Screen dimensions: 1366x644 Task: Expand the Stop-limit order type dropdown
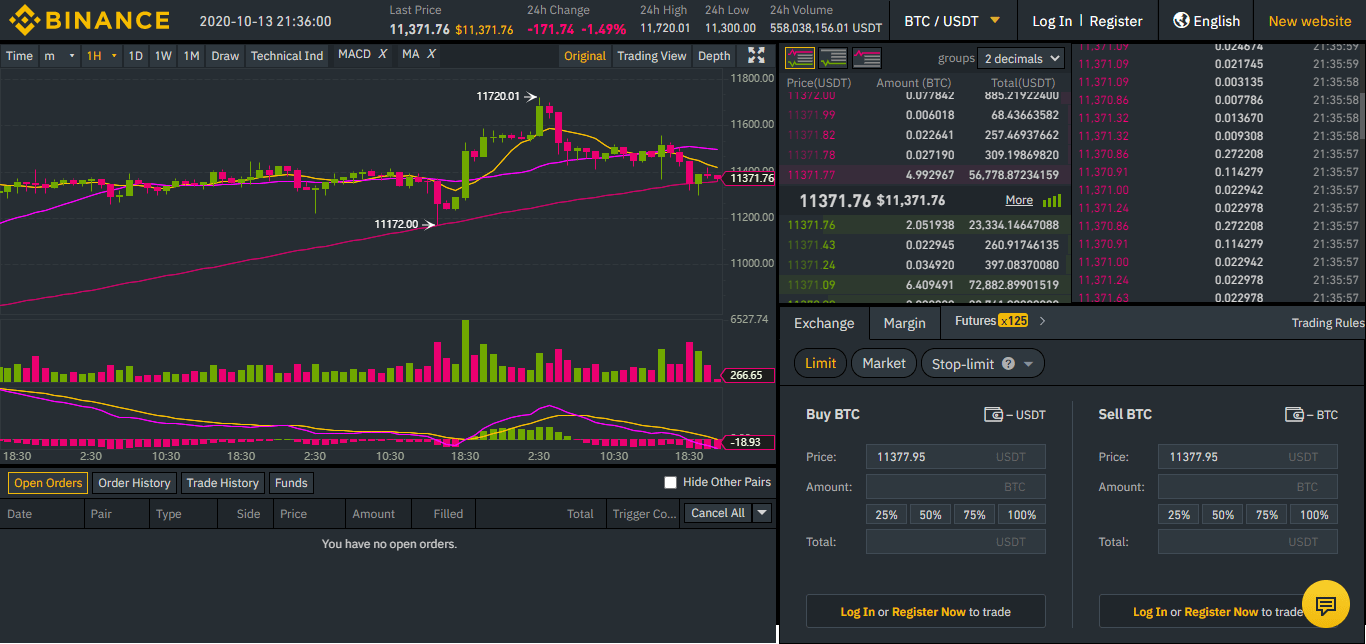(1029, 365)
